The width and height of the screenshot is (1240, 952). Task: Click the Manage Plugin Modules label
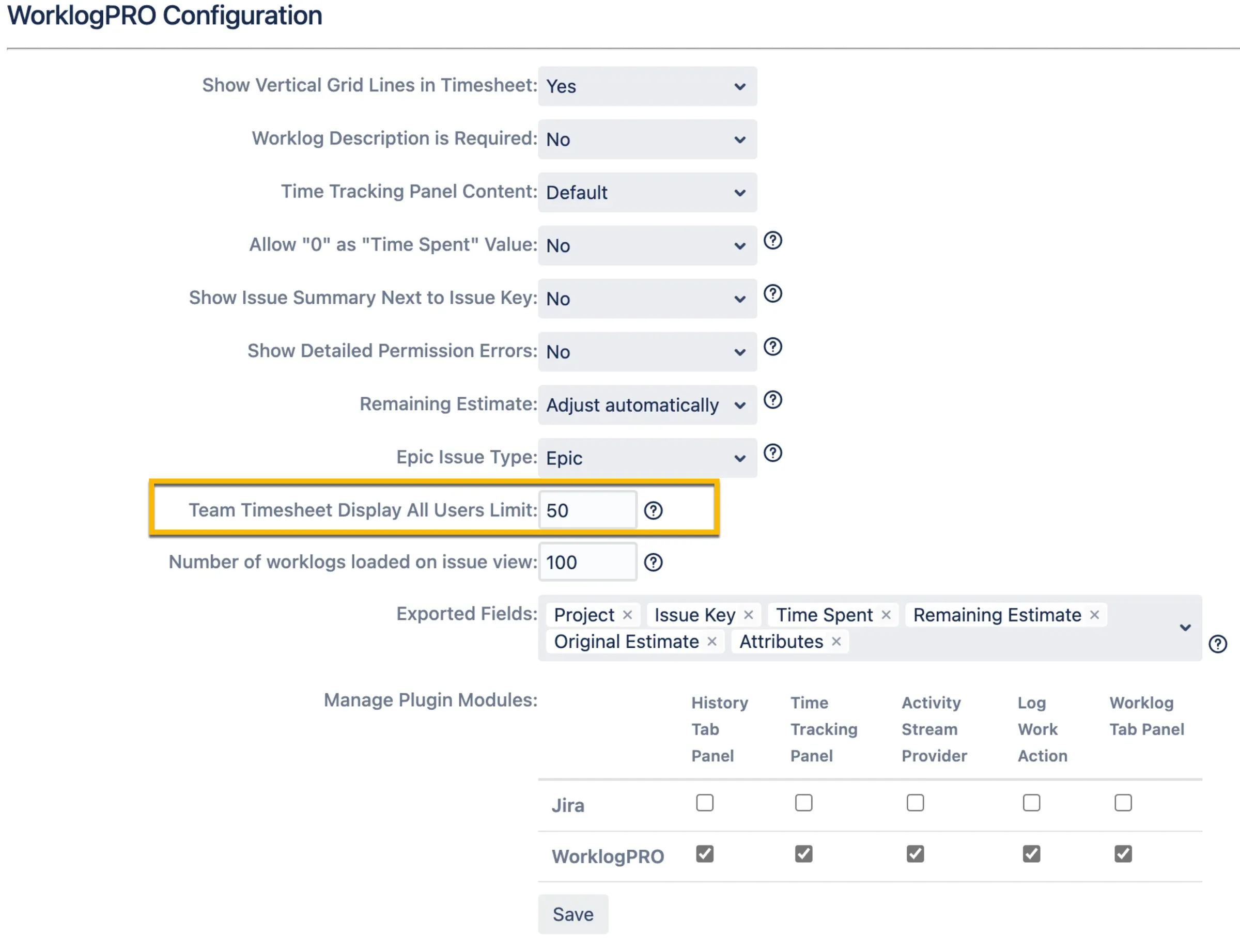431,700
